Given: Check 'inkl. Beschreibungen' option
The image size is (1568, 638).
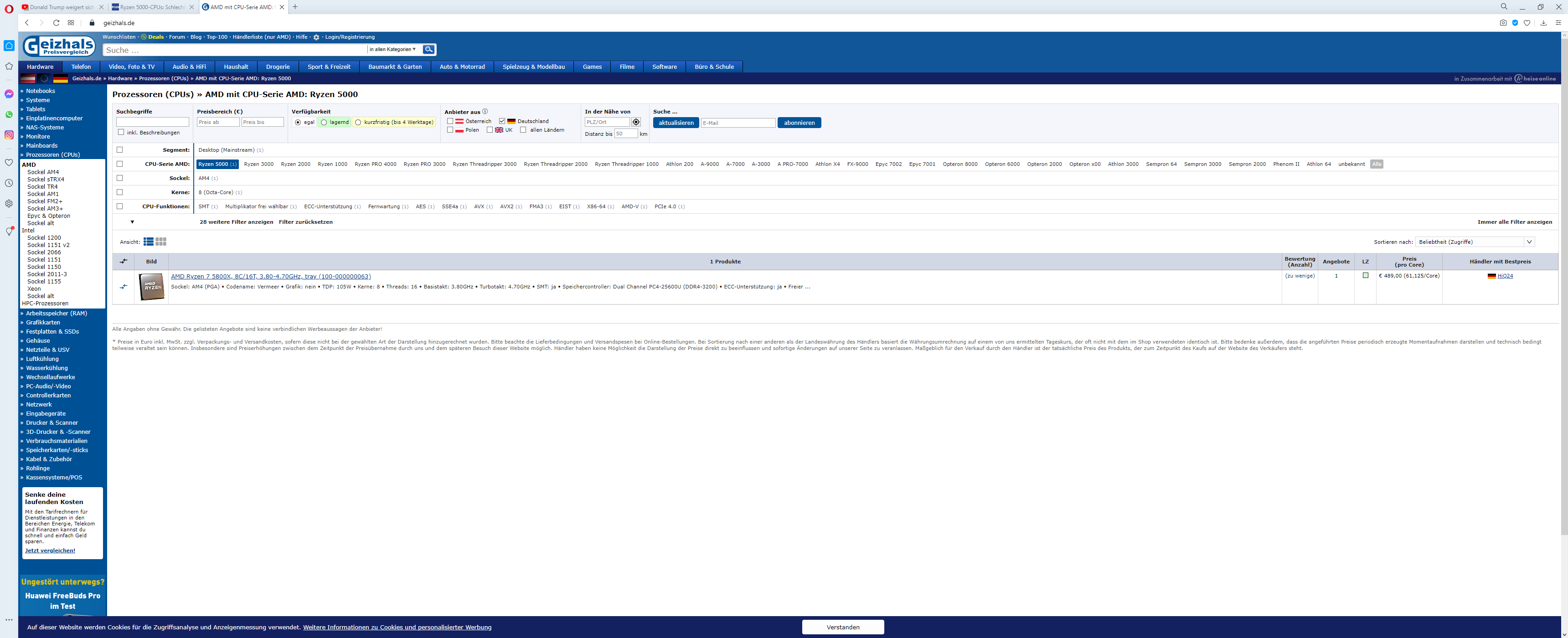Looking at the screenshot, I should tap(121, 132).
